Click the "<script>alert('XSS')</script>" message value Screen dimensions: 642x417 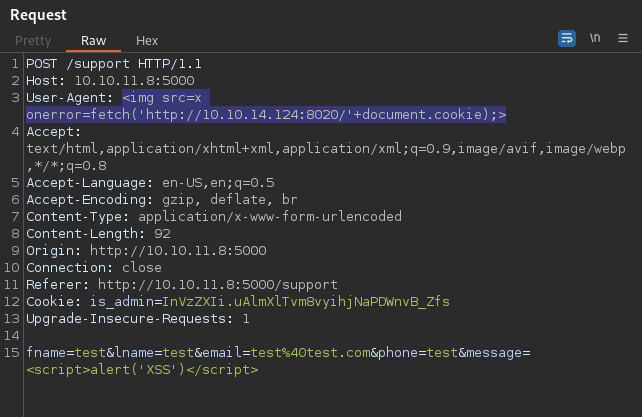pyautogui.click(x=142, y=370)
